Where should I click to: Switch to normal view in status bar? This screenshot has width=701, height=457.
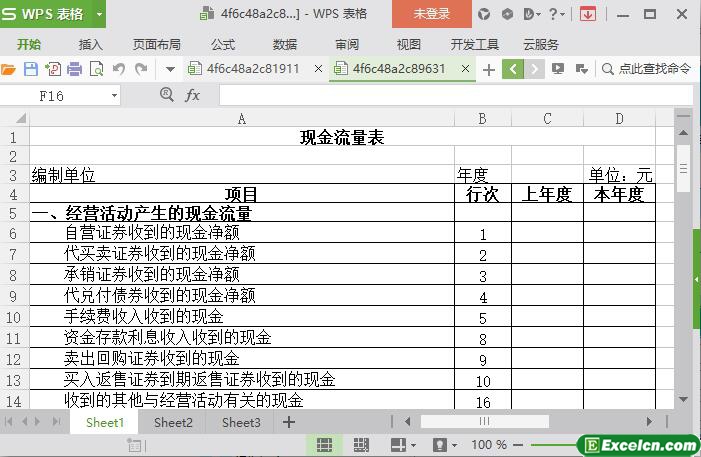pos(324,445)
